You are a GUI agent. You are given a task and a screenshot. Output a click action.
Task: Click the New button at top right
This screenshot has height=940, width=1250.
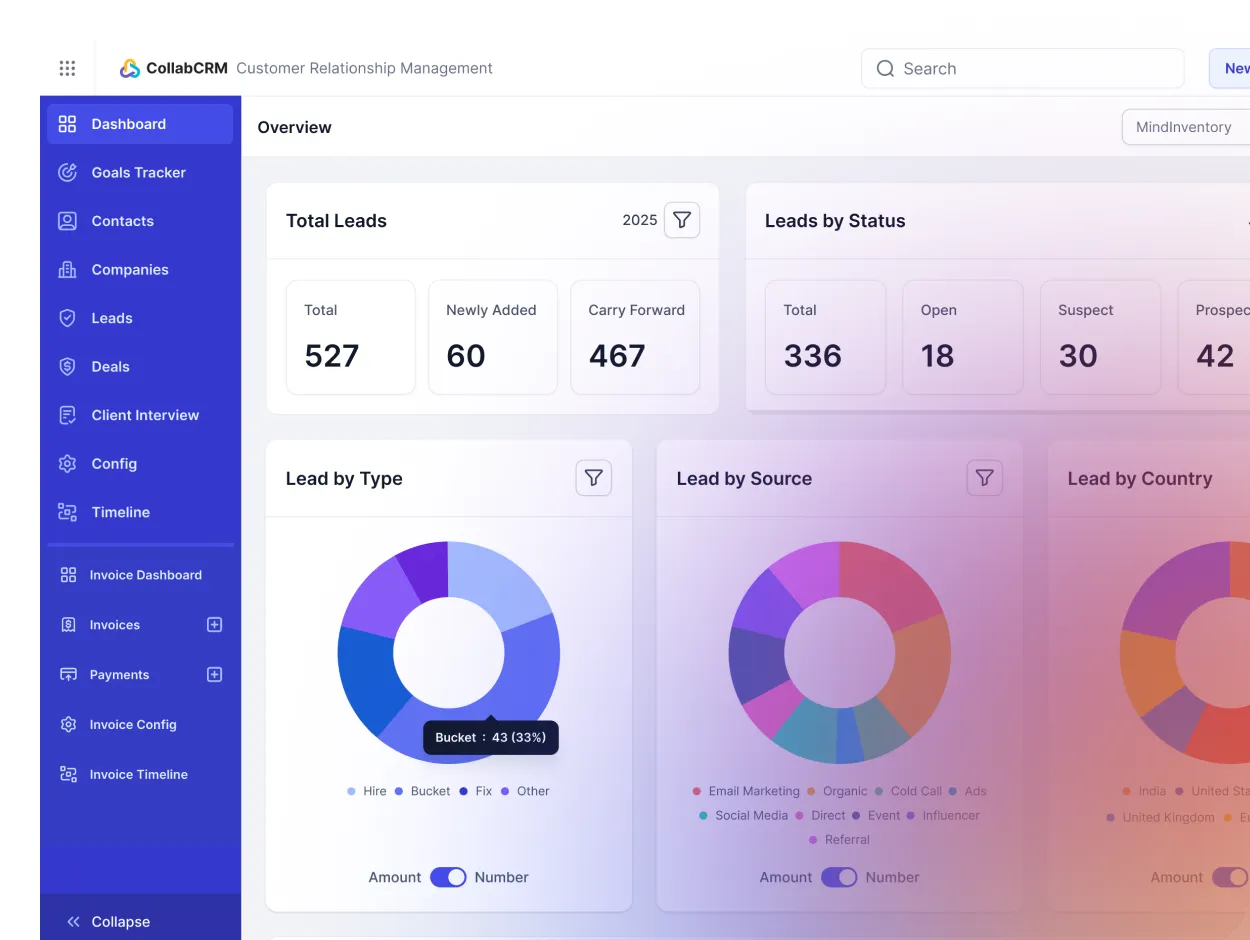coord(1234,69)
